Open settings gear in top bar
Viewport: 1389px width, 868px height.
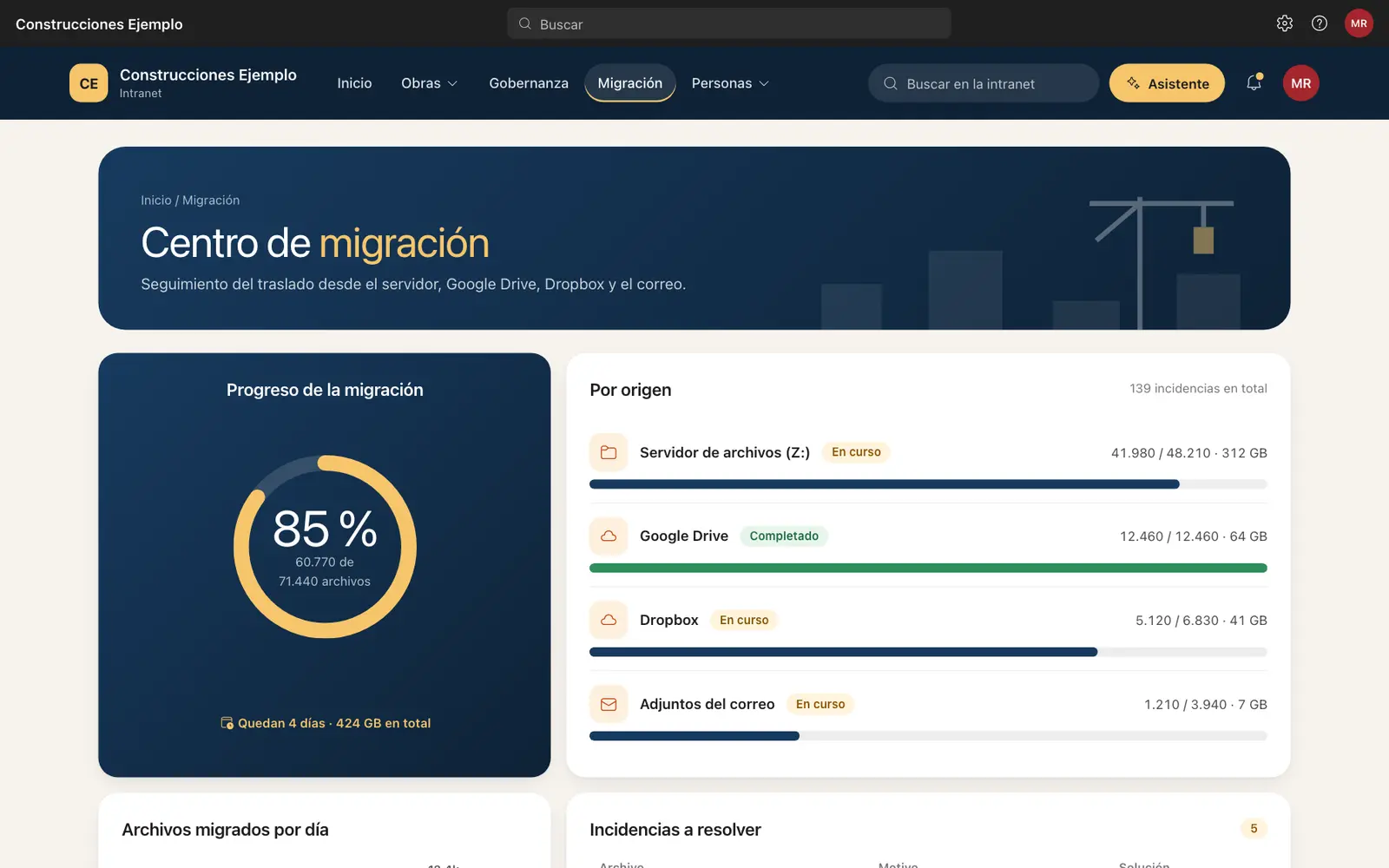tap(1285, 23)
